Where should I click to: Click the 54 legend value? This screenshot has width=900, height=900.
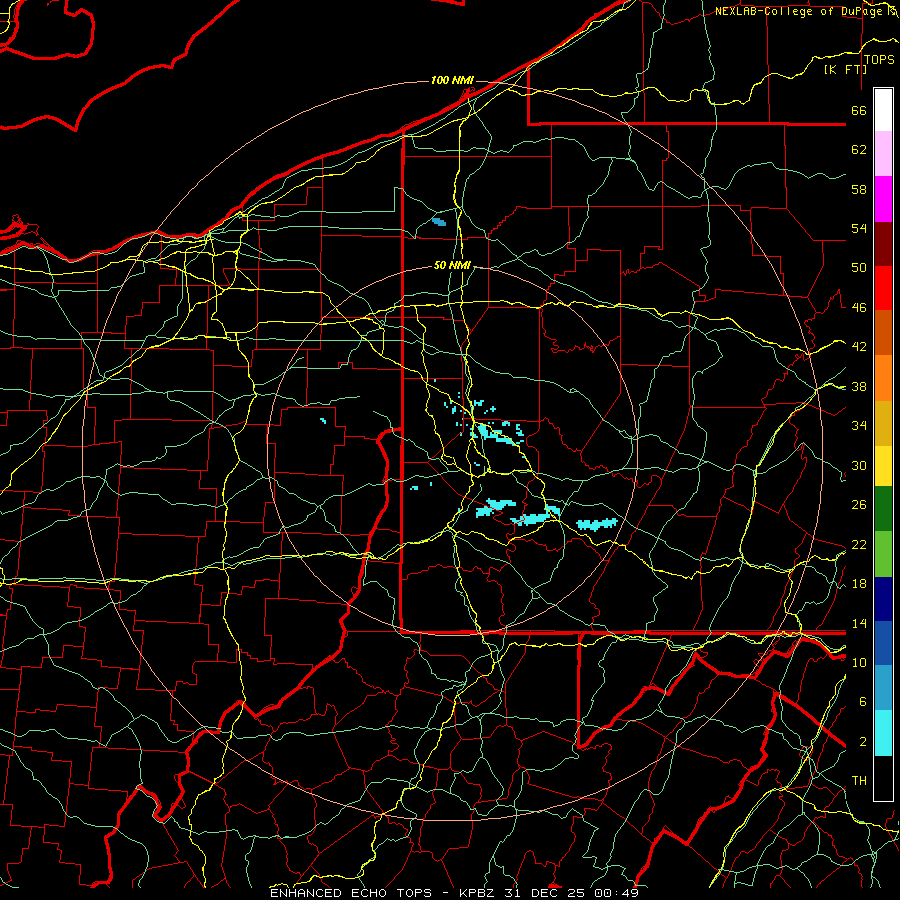point(859,228)
